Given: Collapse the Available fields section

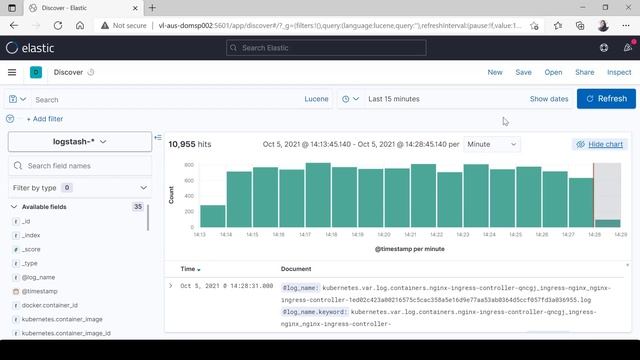Looking at the screenshot, I should pos(14,207).
